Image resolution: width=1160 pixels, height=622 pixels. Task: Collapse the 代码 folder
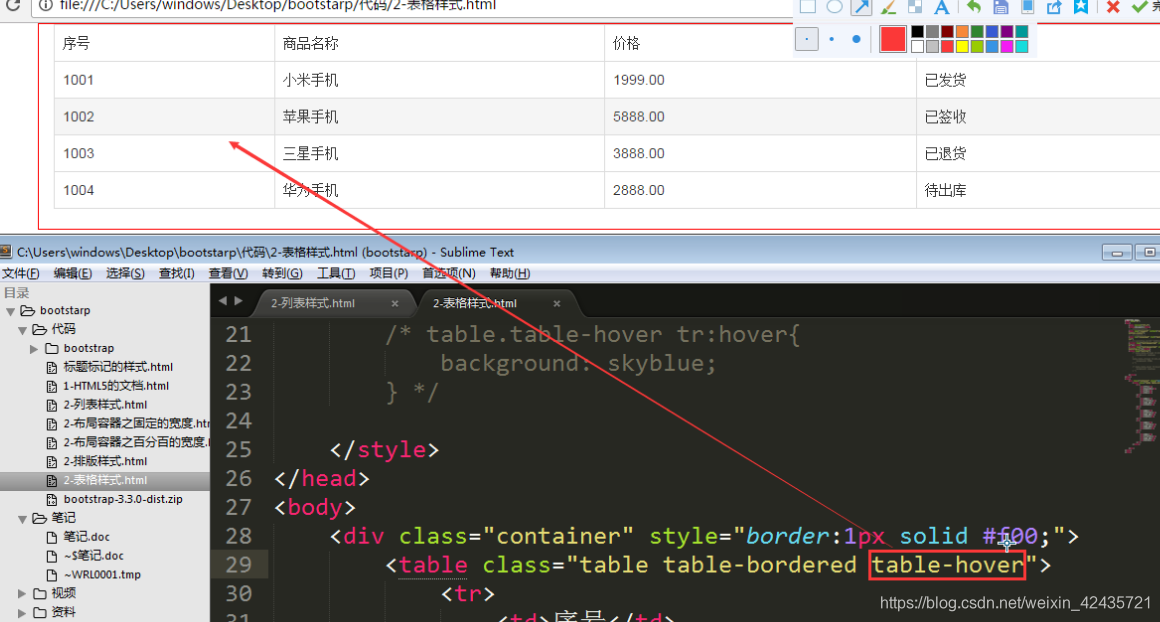tap(23, 330)
